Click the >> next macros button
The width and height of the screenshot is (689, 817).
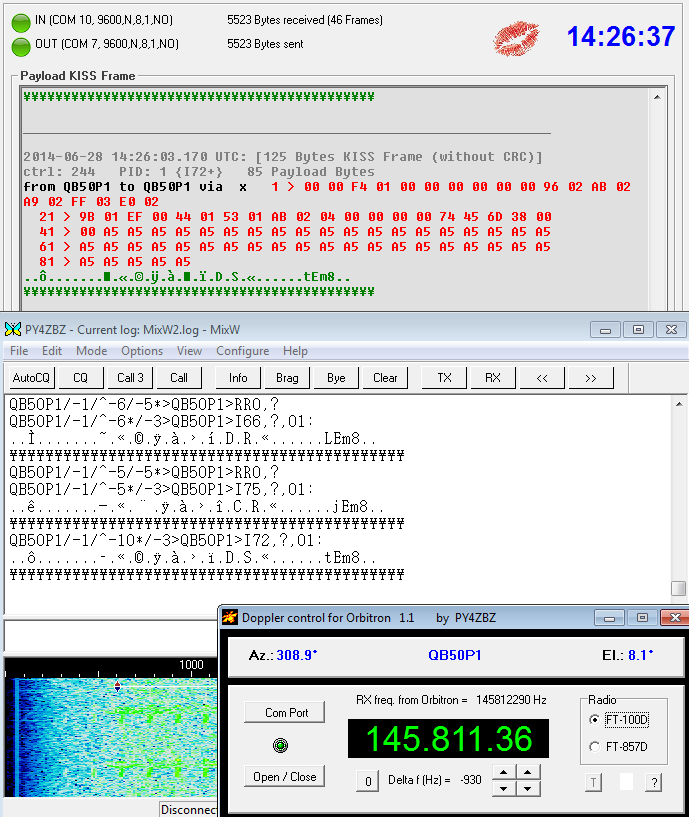click(x=591, y=378)
